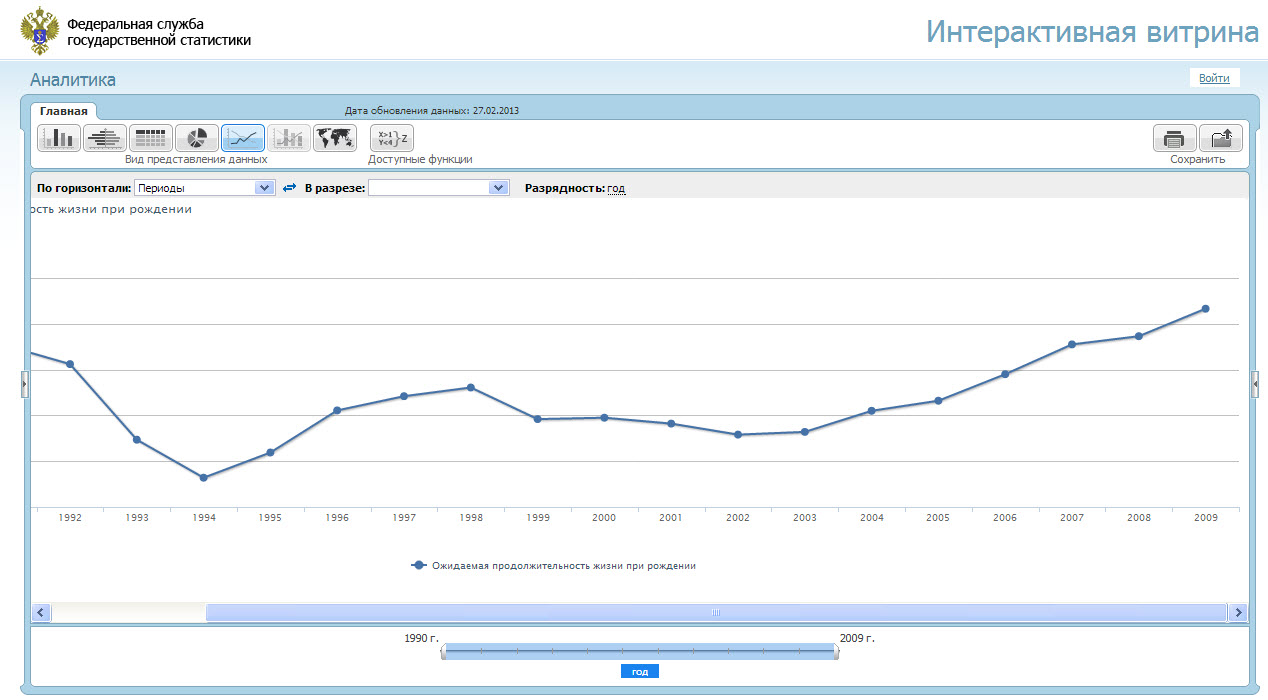The image size is (1268, 700).
Task: Click the 2009 г. period slider handle
Action: click(x=836, y=651)
